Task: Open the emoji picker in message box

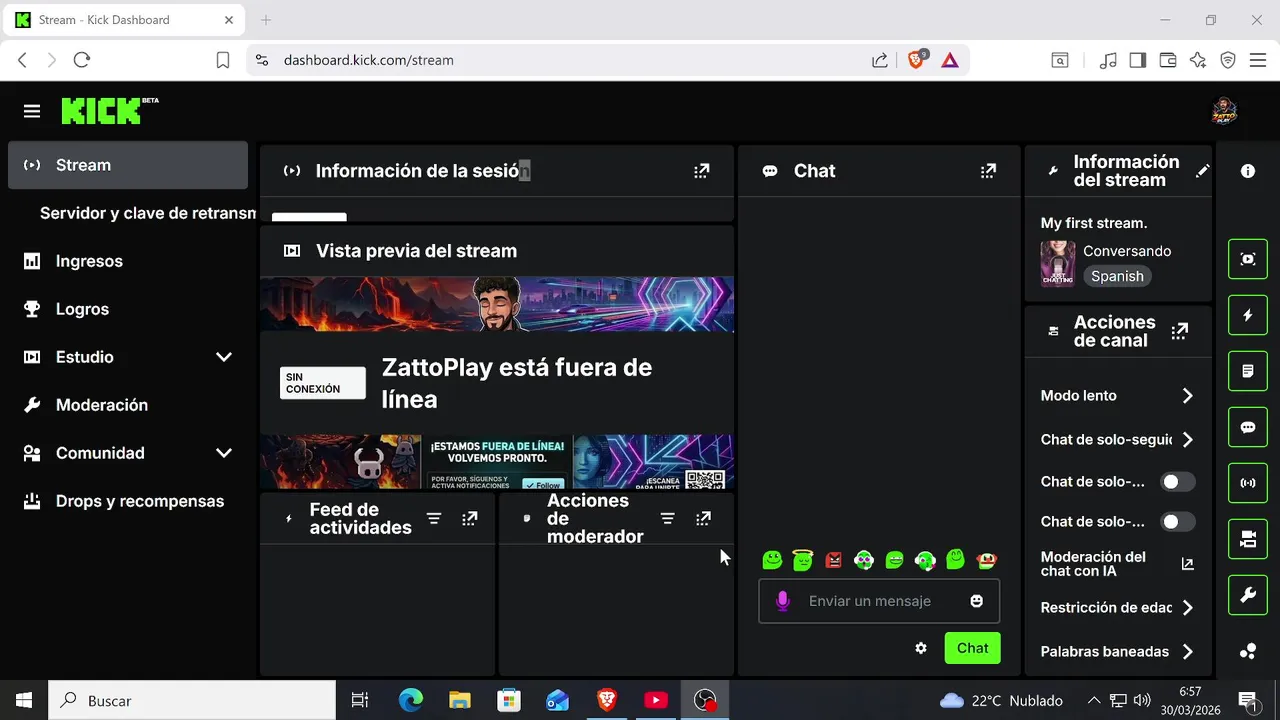Action: point(977,601)
